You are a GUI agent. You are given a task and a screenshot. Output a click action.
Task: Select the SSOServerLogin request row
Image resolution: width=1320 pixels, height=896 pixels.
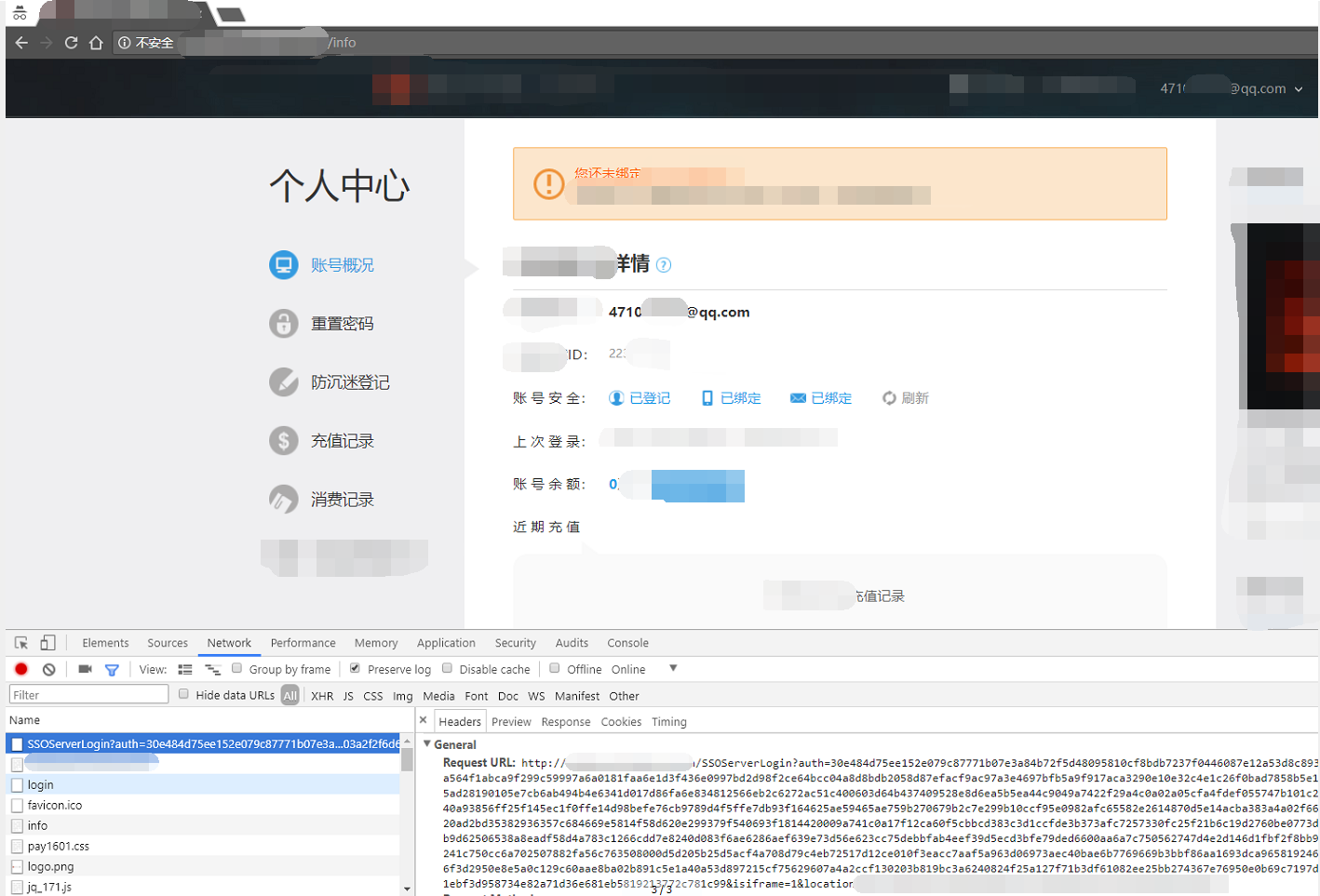click(x=204, y=743)
